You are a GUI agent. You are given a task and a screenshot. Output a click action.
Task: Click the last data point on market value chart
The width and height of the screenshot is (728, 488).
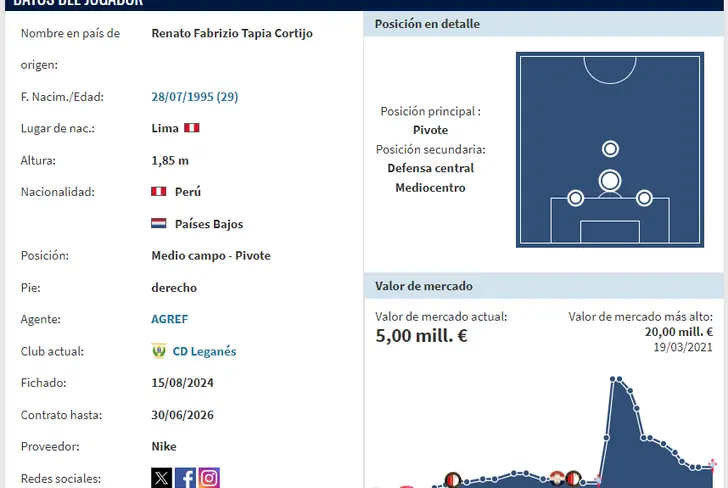712,464
